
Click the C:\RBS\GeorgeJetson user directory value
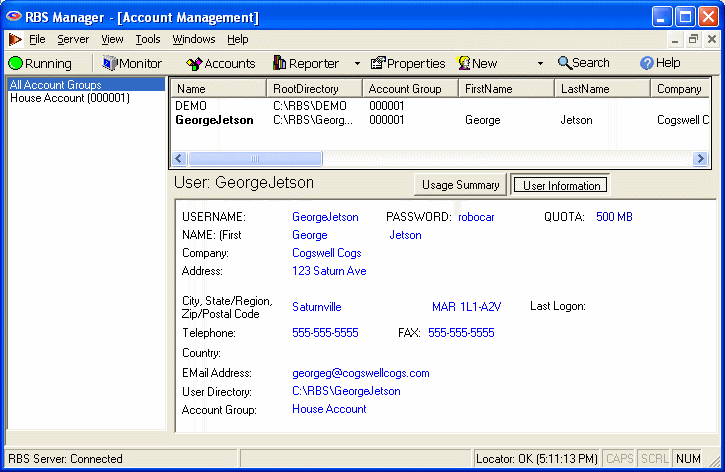pos(346,391)
